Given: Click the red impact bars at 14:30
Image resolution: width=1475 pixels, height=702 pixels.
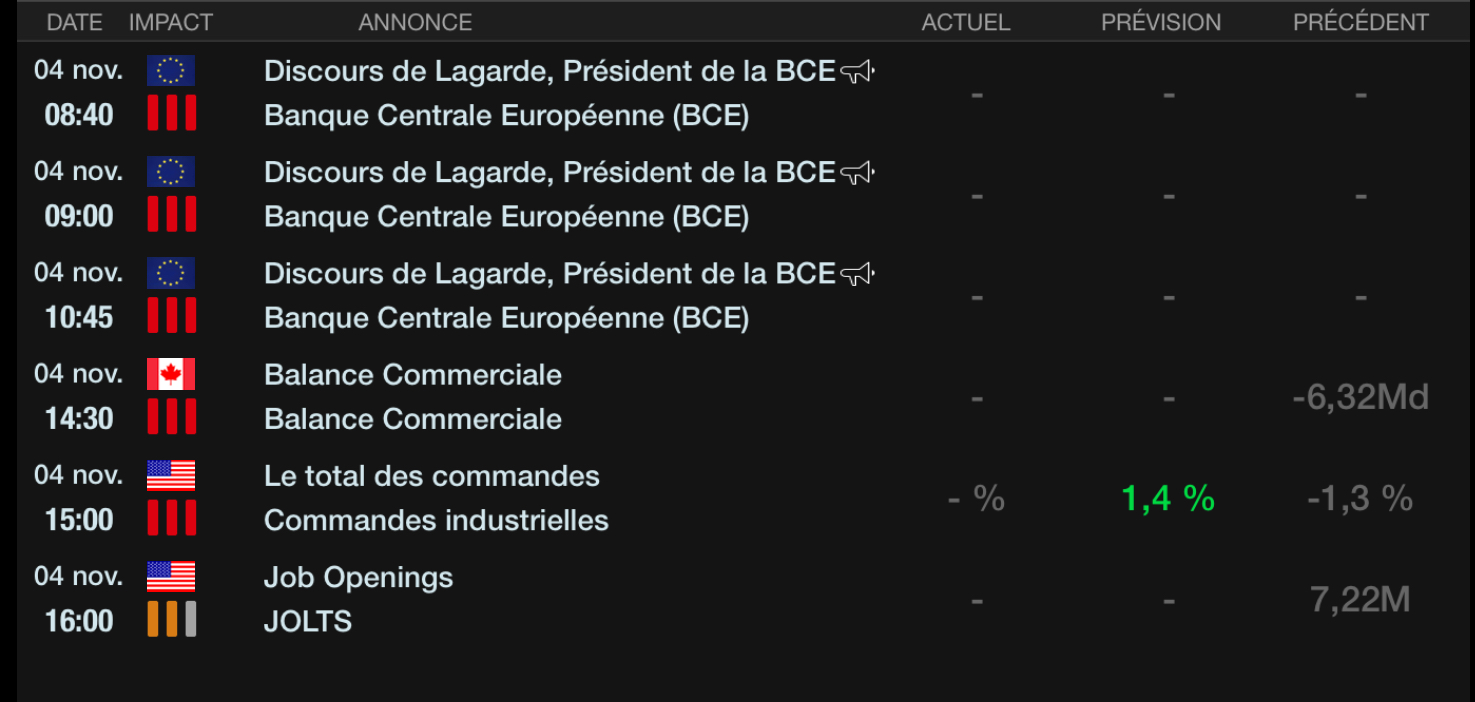Looking at the screenshot, I should pos(171,417).
